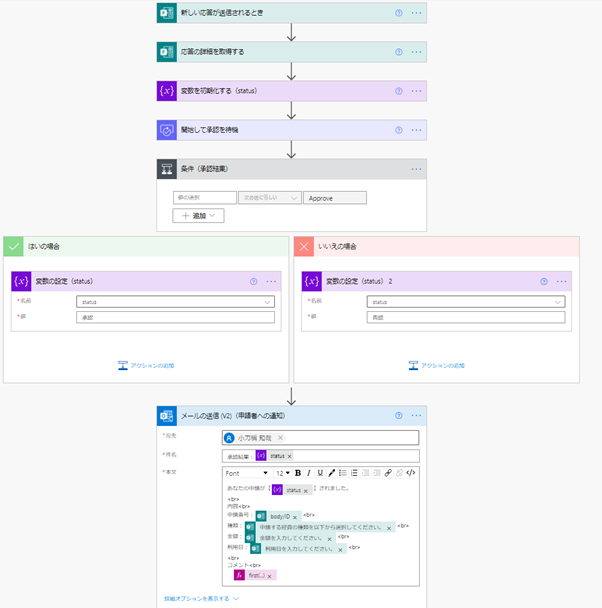Viewport: 602px width, 608px height.
Task: Expand status name dropdown in Yes branch
Action: (267, 302)
